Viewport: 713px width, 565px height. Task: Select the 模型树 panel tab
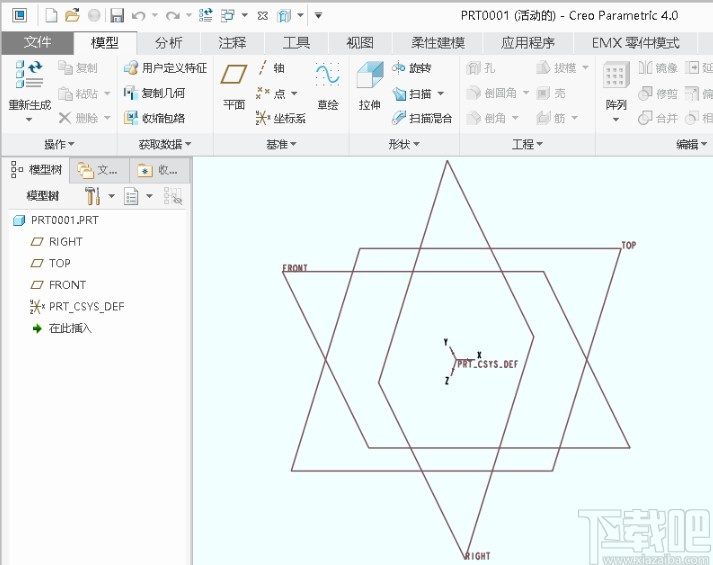pyautogui.click(x=36, y=170)
